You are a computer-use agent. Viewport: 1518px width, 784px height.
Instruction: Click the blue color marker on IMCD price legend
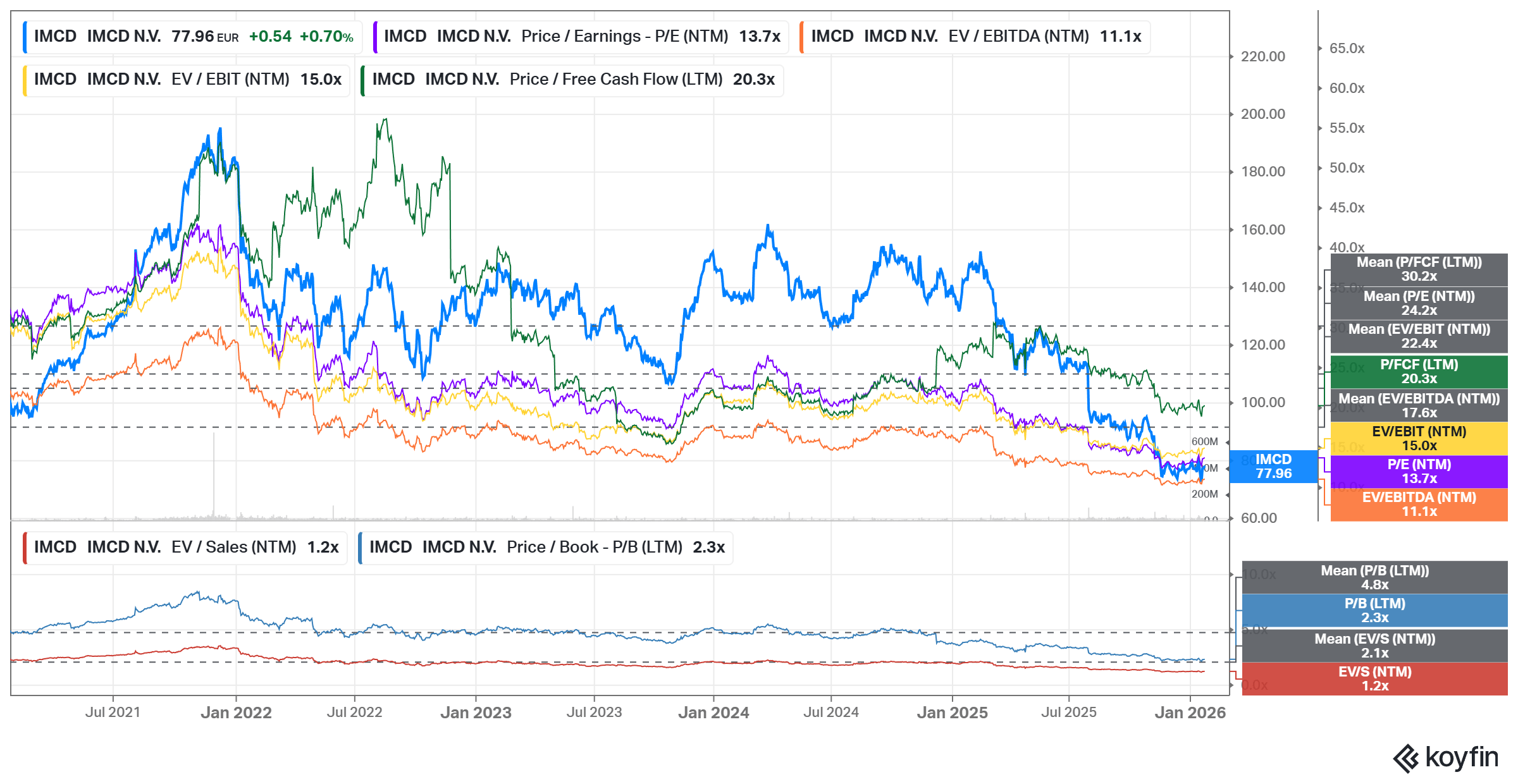click(25, 36)
